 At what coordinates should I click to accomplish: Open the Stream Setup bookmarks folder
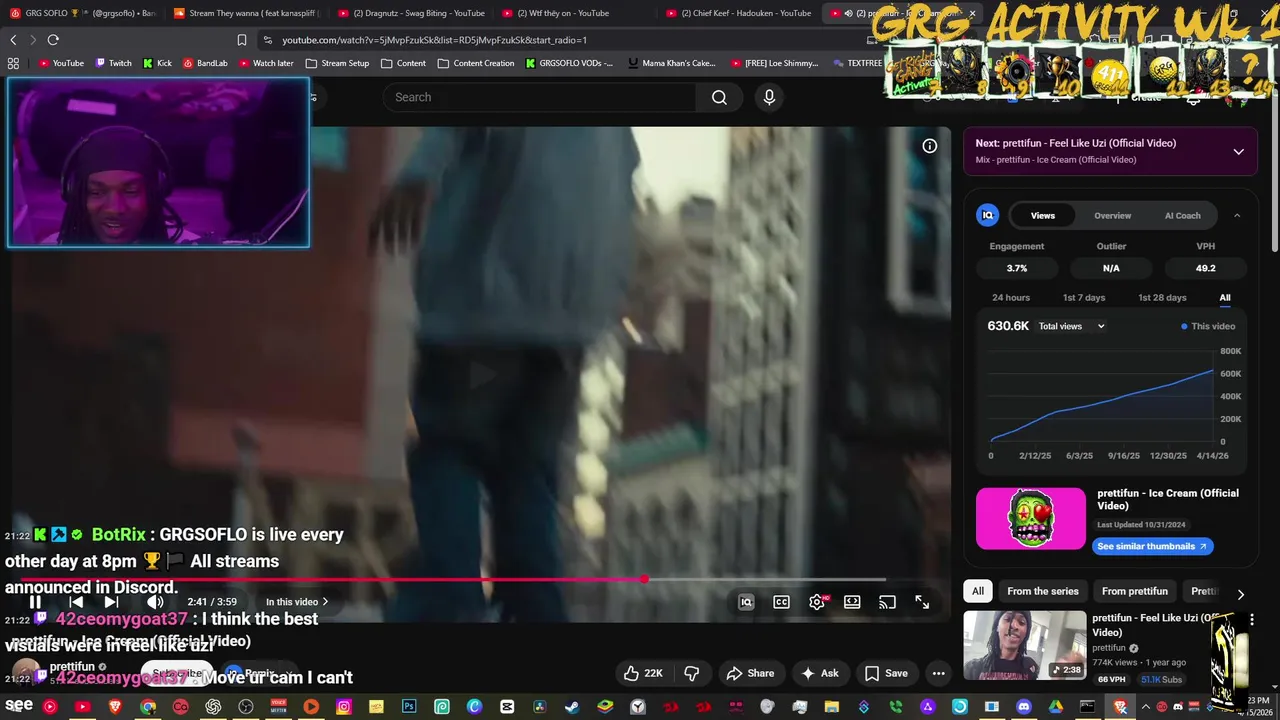pos(337,63)
